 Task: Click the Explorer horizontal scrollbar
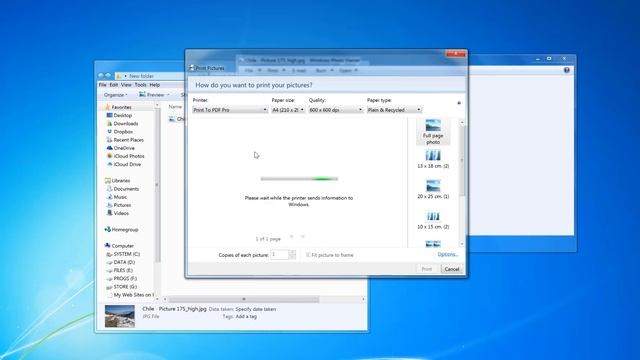244,299
